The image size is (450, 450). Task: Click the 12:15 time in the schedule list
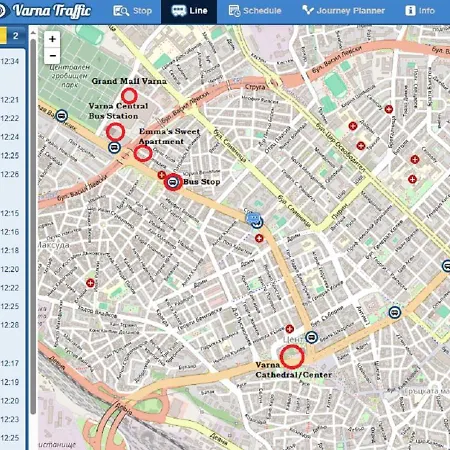coord(10,213)
